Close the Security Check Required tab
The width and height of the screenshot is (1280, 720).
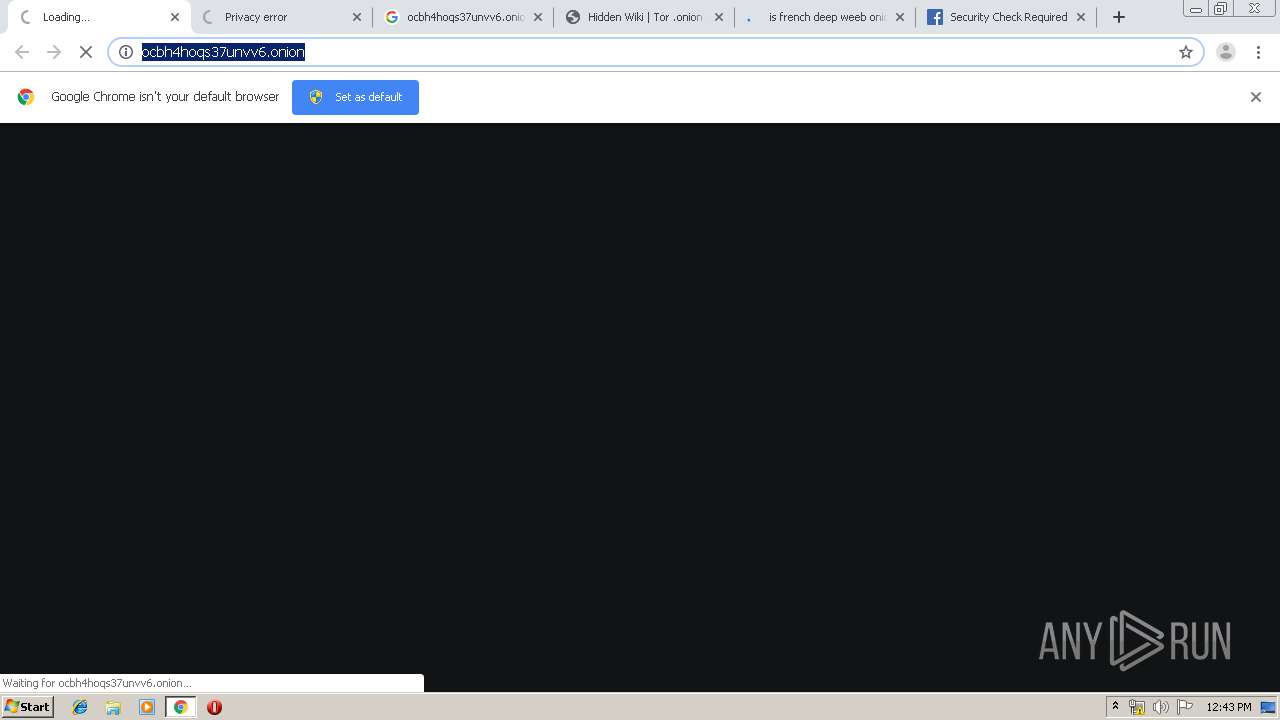(1081, 17)
